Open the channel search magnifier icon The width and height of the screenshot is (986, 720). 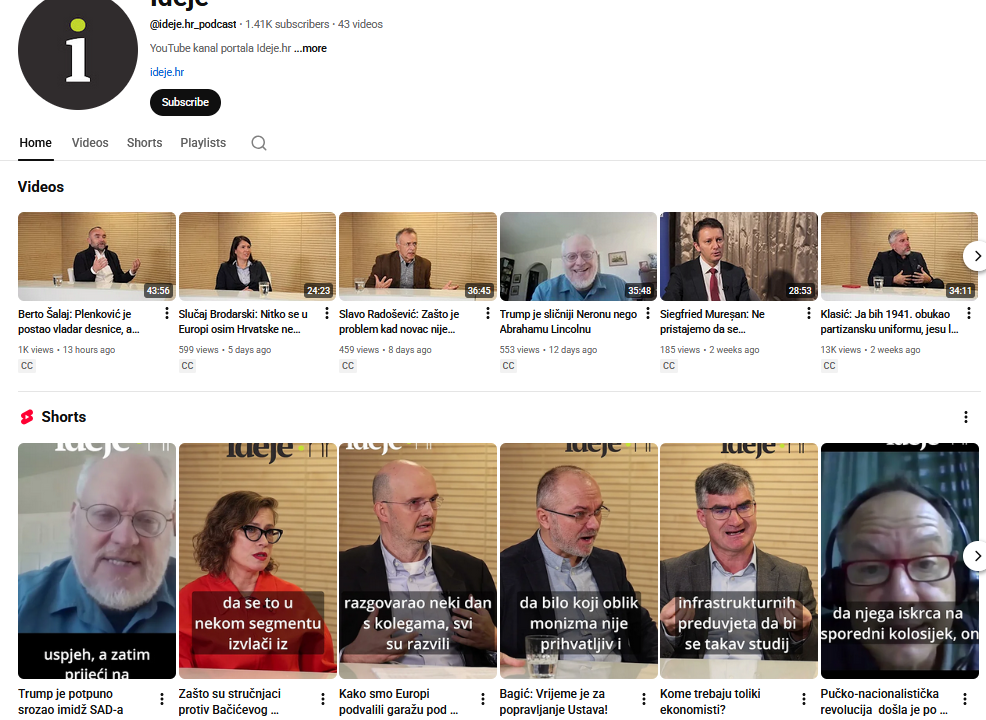(x=259, y=143)
